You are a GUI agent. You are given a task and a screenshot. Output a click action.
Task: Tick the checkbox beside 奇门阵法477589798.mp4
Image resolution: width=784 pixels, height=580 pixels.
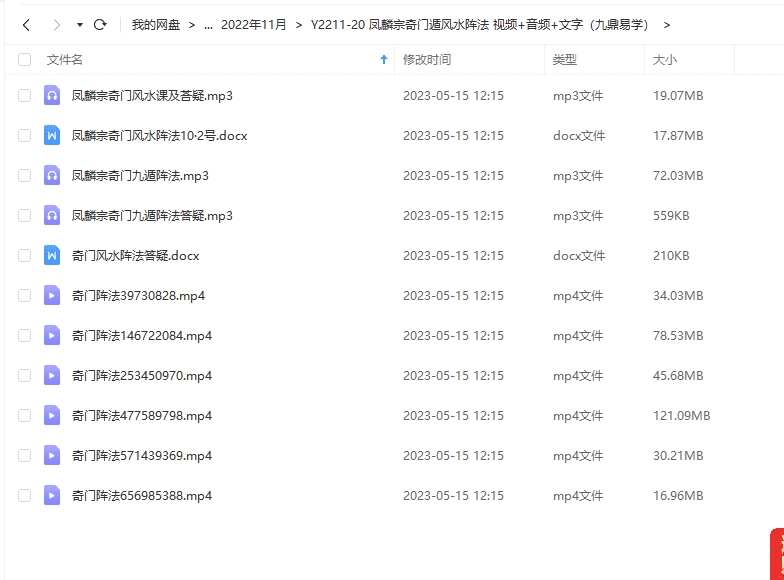[x=24, y=416]
